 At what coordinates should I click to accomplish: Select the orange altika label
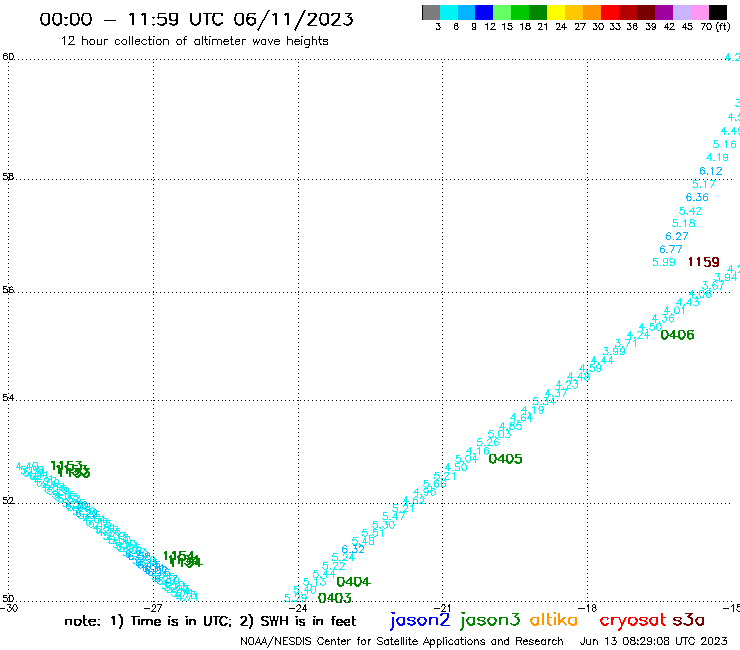coord(554,619)
